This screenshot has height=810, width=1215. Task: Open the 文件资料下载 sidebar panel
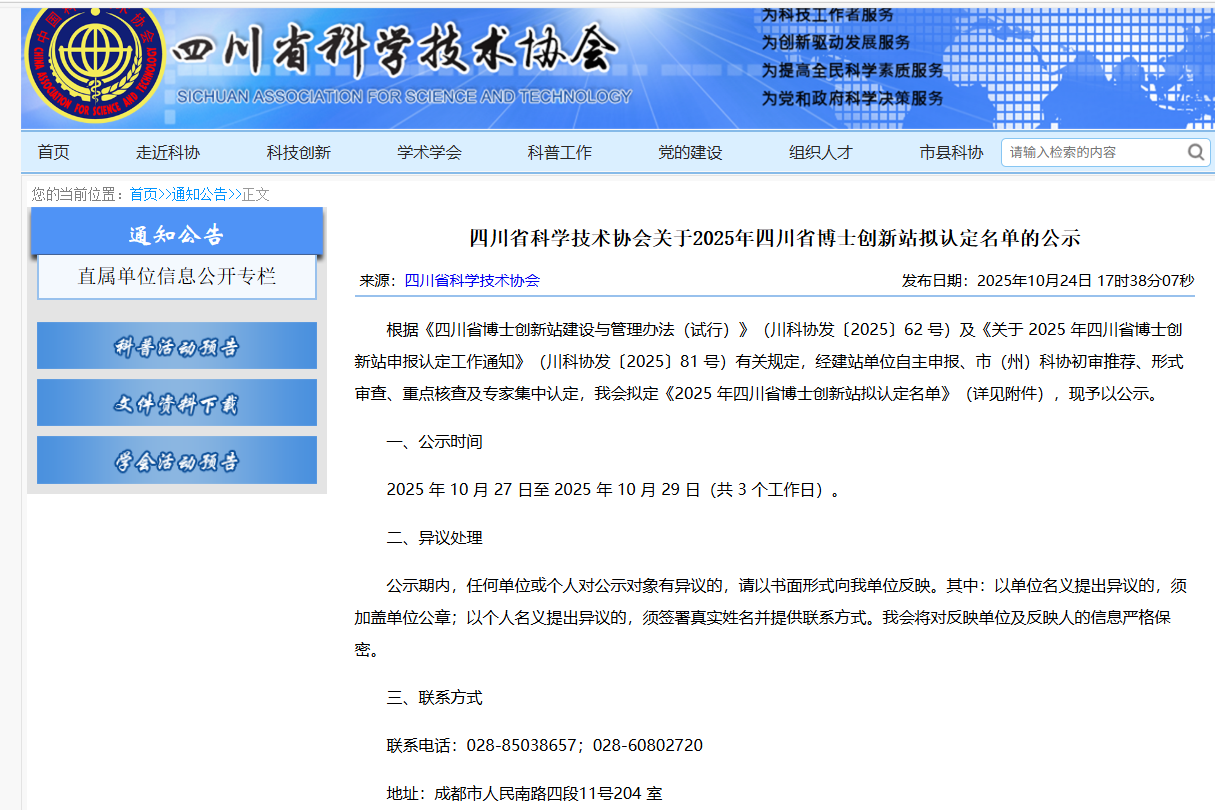(176, 402)
